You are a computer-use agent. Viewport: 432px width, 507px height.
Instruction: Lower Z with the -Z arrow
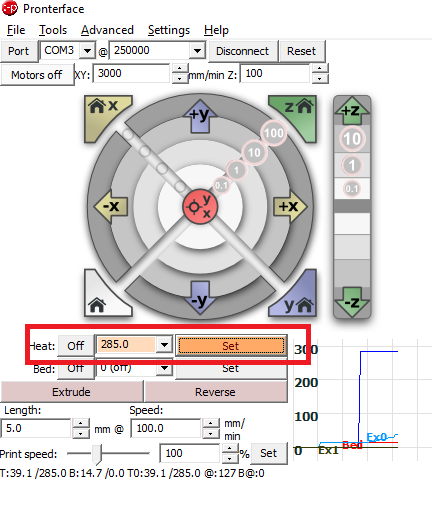click(352, 302)
